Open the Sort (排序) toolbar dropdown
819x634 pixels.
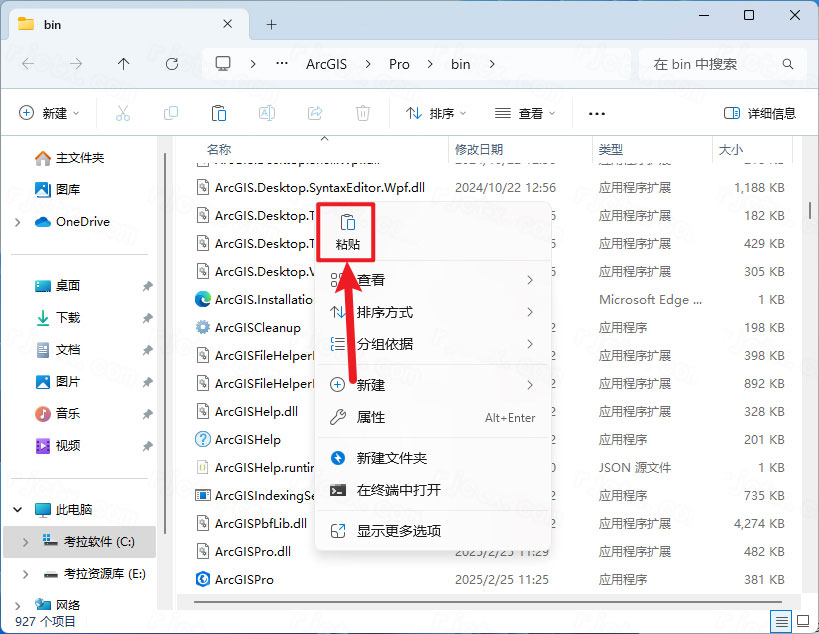coord(436,113)
